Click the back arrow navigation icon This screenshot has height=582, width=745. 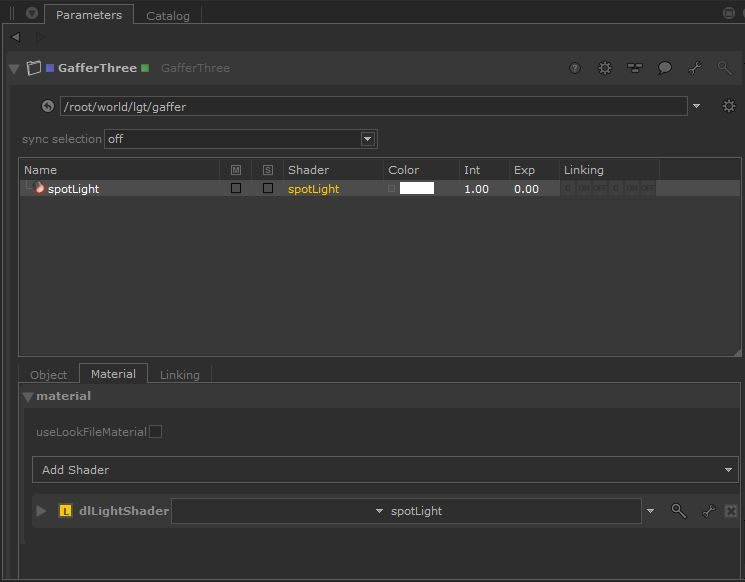coord(16,37)
